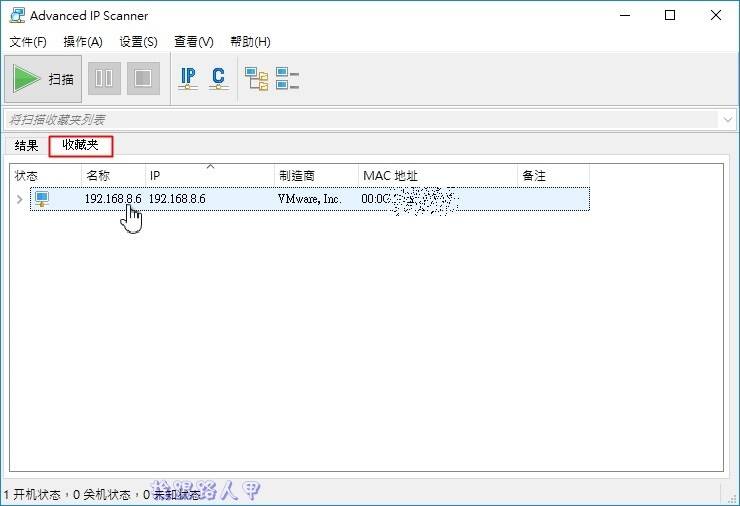Click the MAC address cell starting 00:0C
This screenshot has width=740, height=506.
pyautogui.click(x=408, y=200)
